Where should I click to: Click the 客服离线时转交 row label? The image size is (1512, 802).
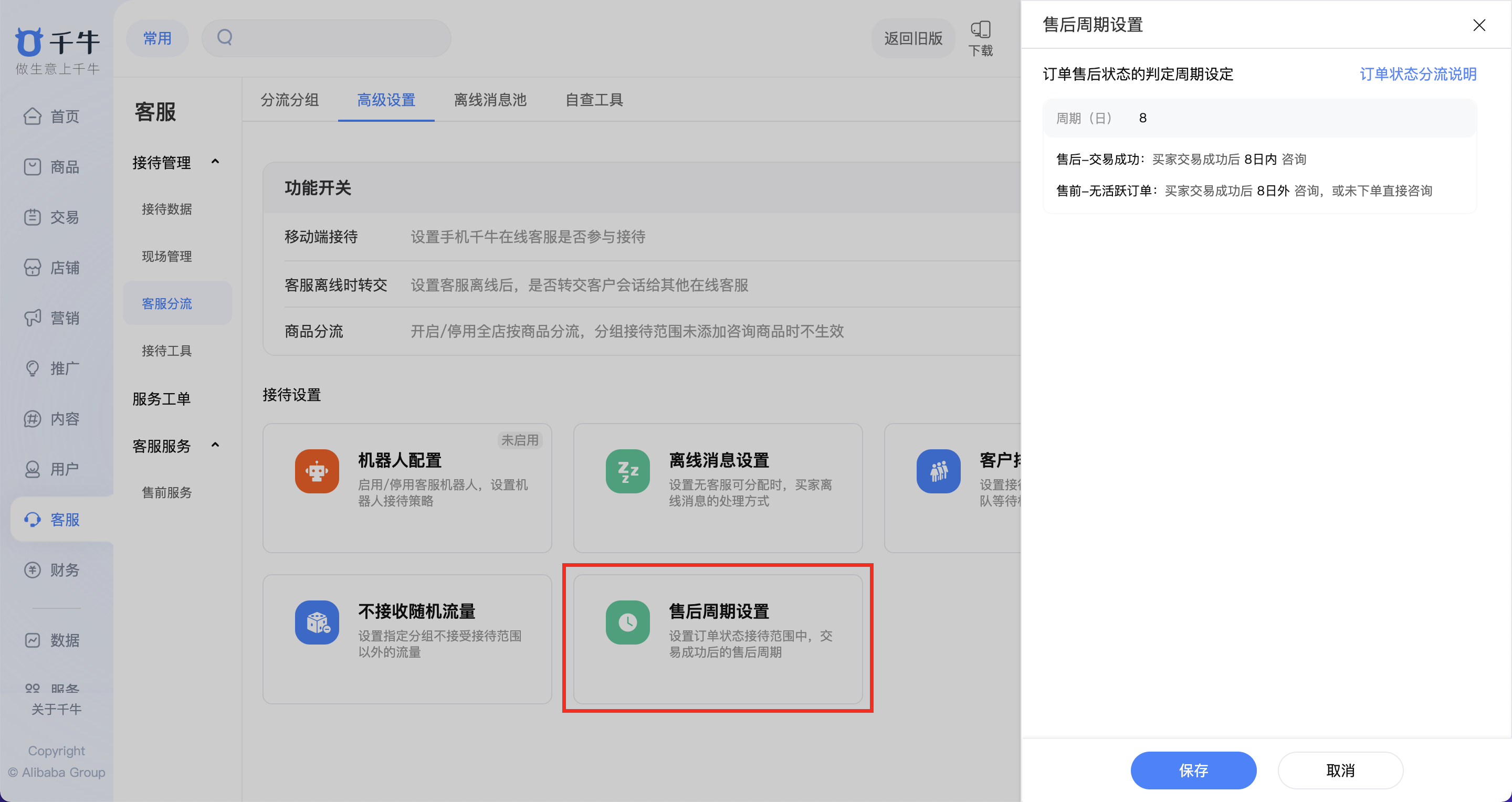click(336, 285)
